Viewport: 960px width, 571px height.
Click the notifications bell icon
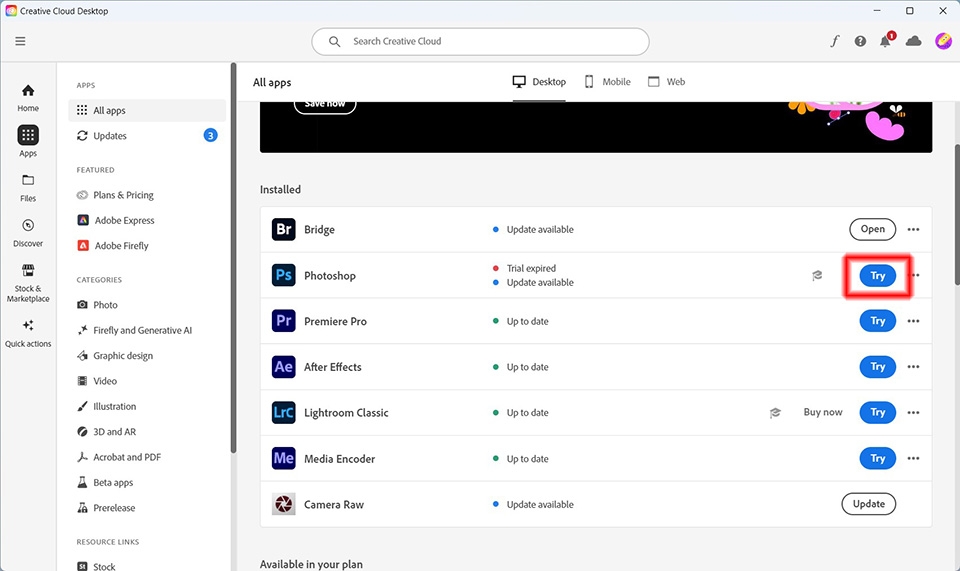(x=885, y=41)
